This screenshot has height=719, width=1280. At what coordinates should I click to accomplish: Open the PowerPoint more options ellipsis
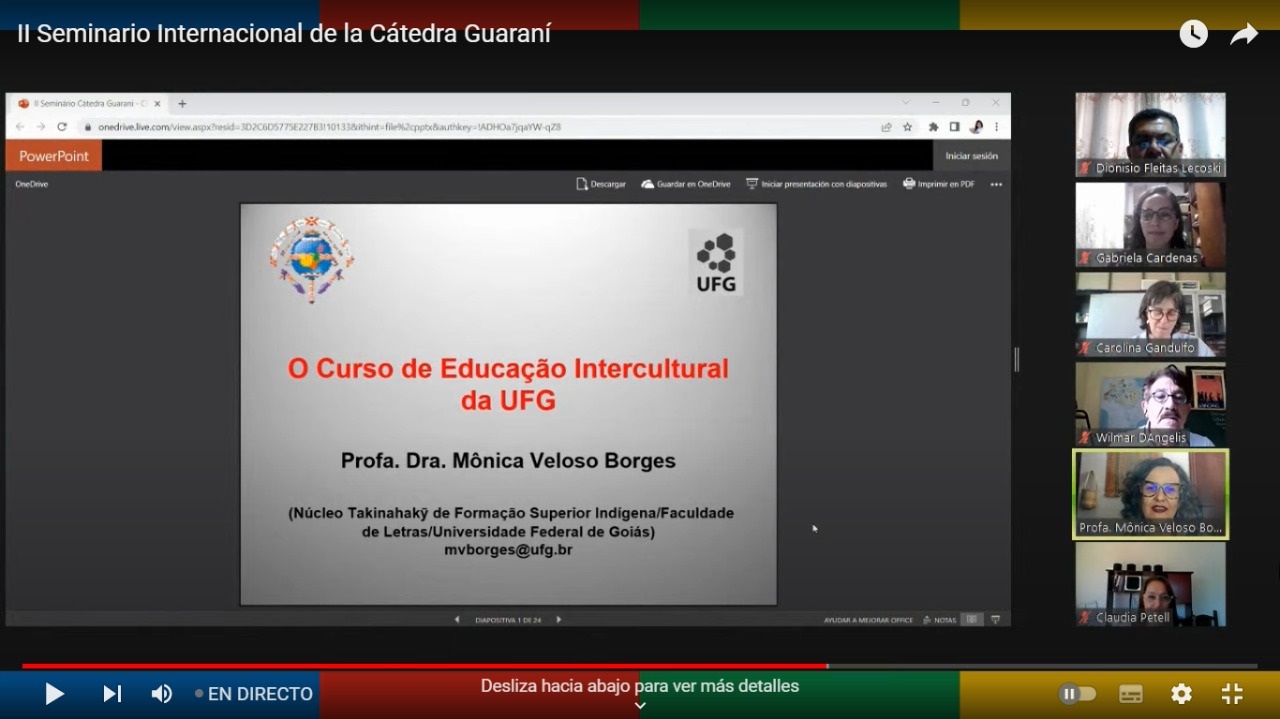(996, 184)
